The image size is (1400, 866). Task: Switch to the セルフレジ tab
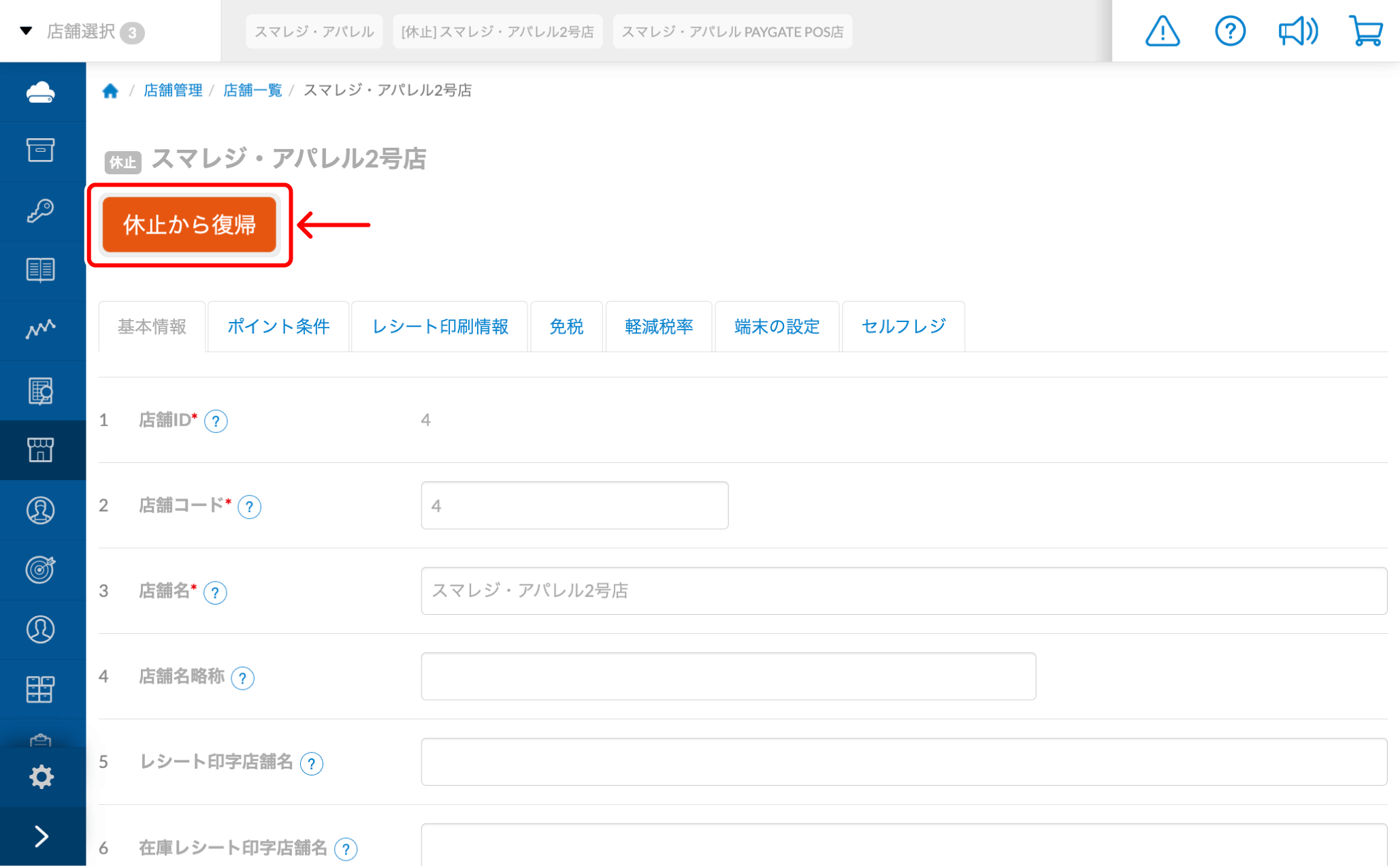[903, 327]
